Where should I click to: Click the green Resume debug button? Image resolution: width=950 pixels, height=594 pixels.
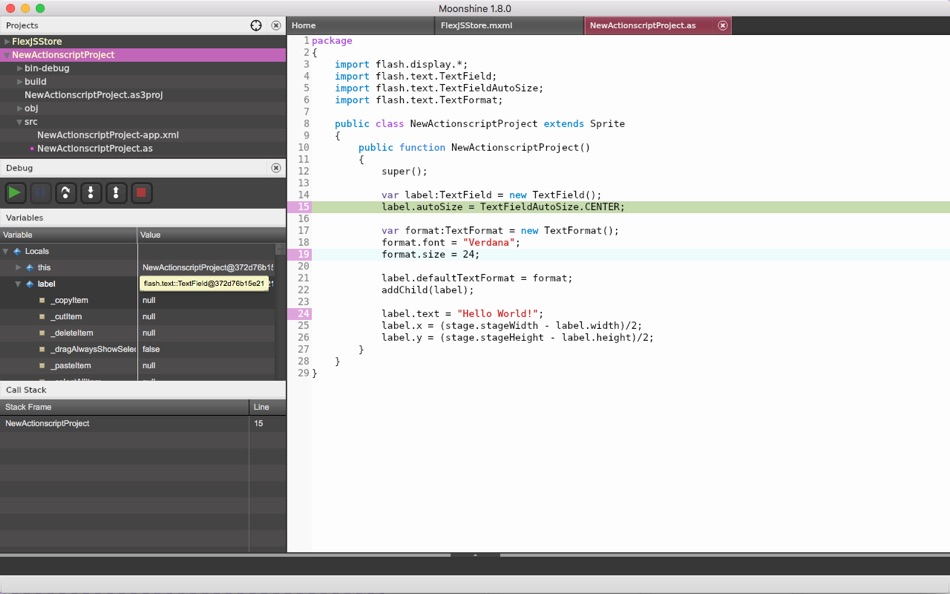(x=15, y=193)
